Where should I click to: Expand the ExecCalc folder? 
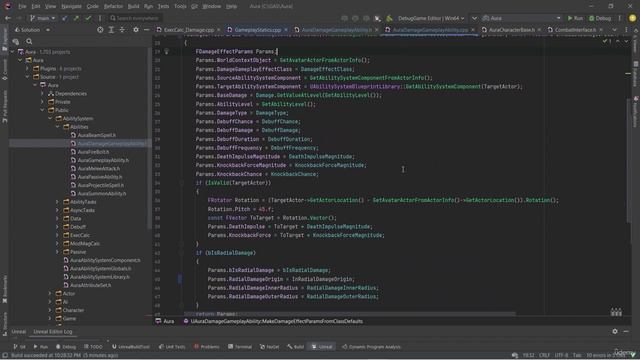pos(58,235)
